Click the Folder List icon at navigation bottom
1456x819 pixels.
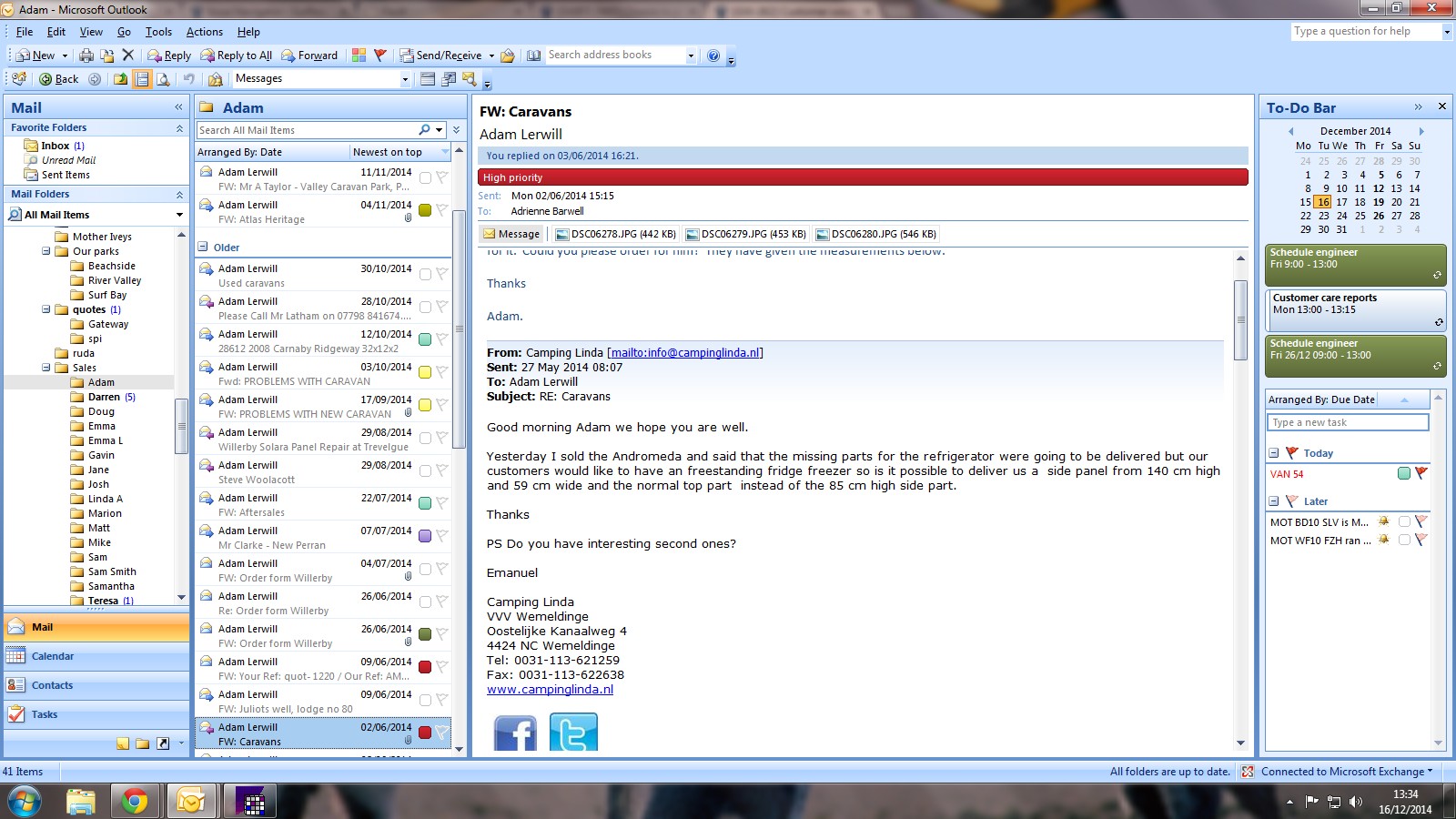click(143, 743)
